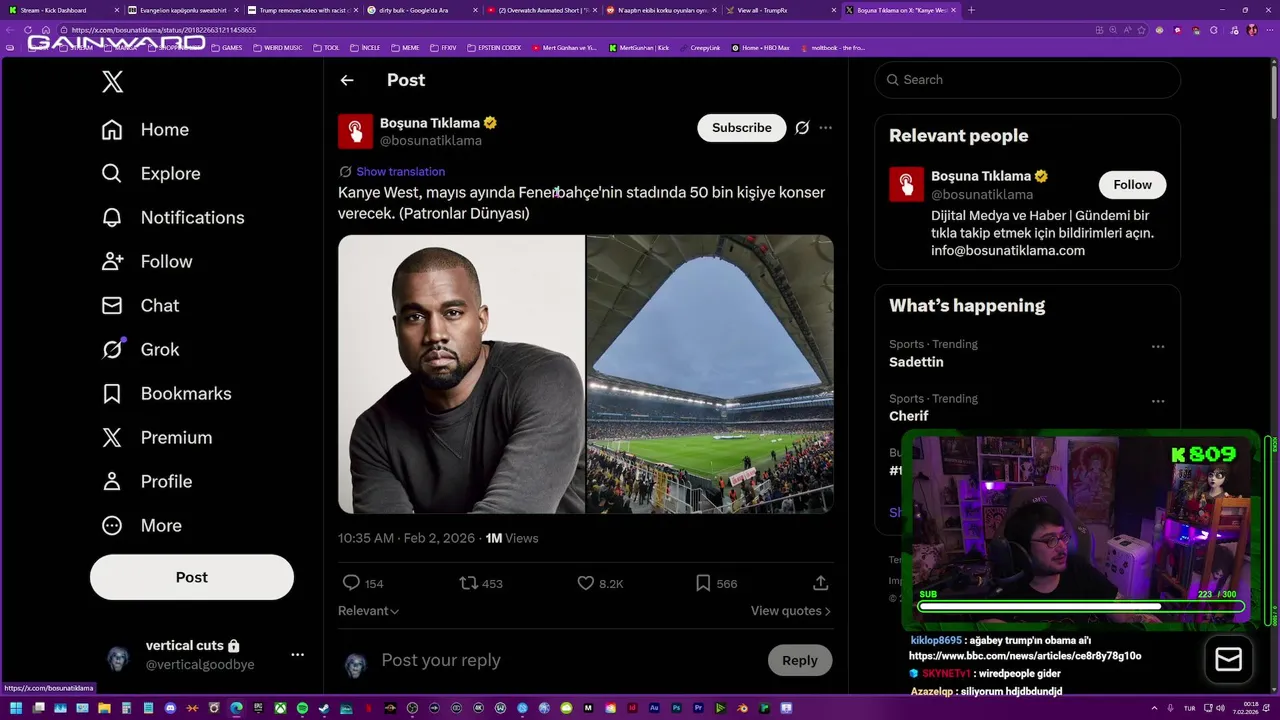Open the EPSTEIN CODEX bookmarks folder

point(493,48)
